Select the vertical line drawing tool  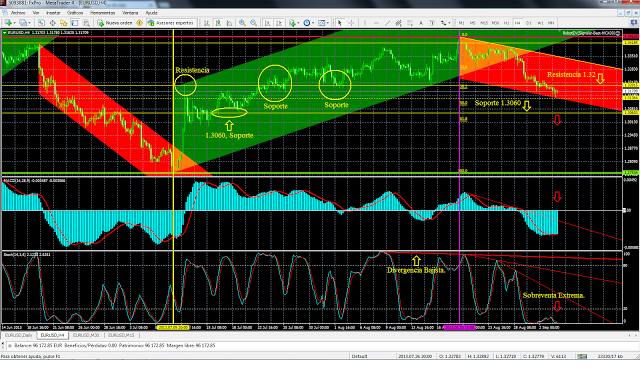[364, 23]
